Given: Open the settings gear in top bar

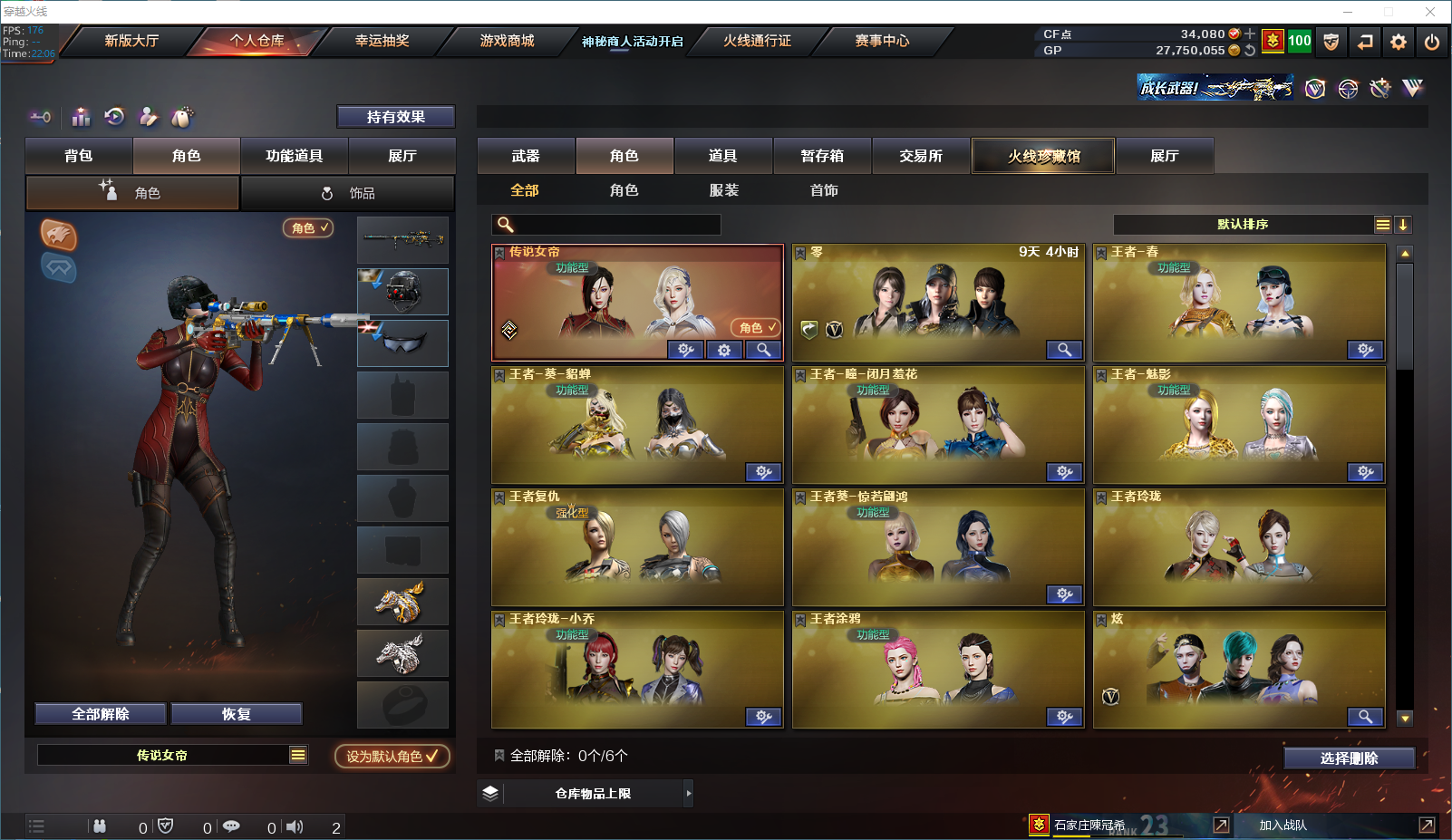Looking at the screenshot, I should tap(1399, 42).
